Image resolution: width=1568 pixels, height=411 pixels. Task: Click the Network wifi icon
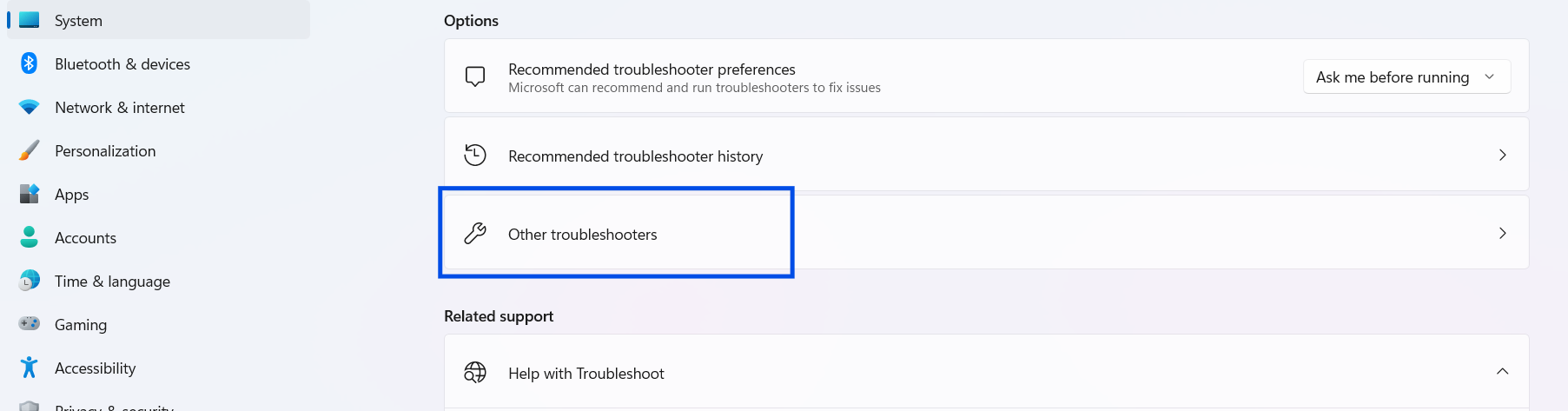tap(29, 107)
